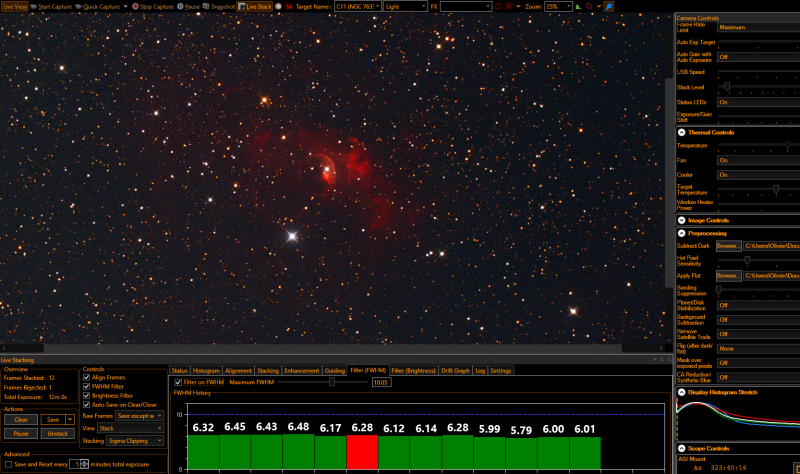
Task: Click the Clear button
Action: [21, 420]
